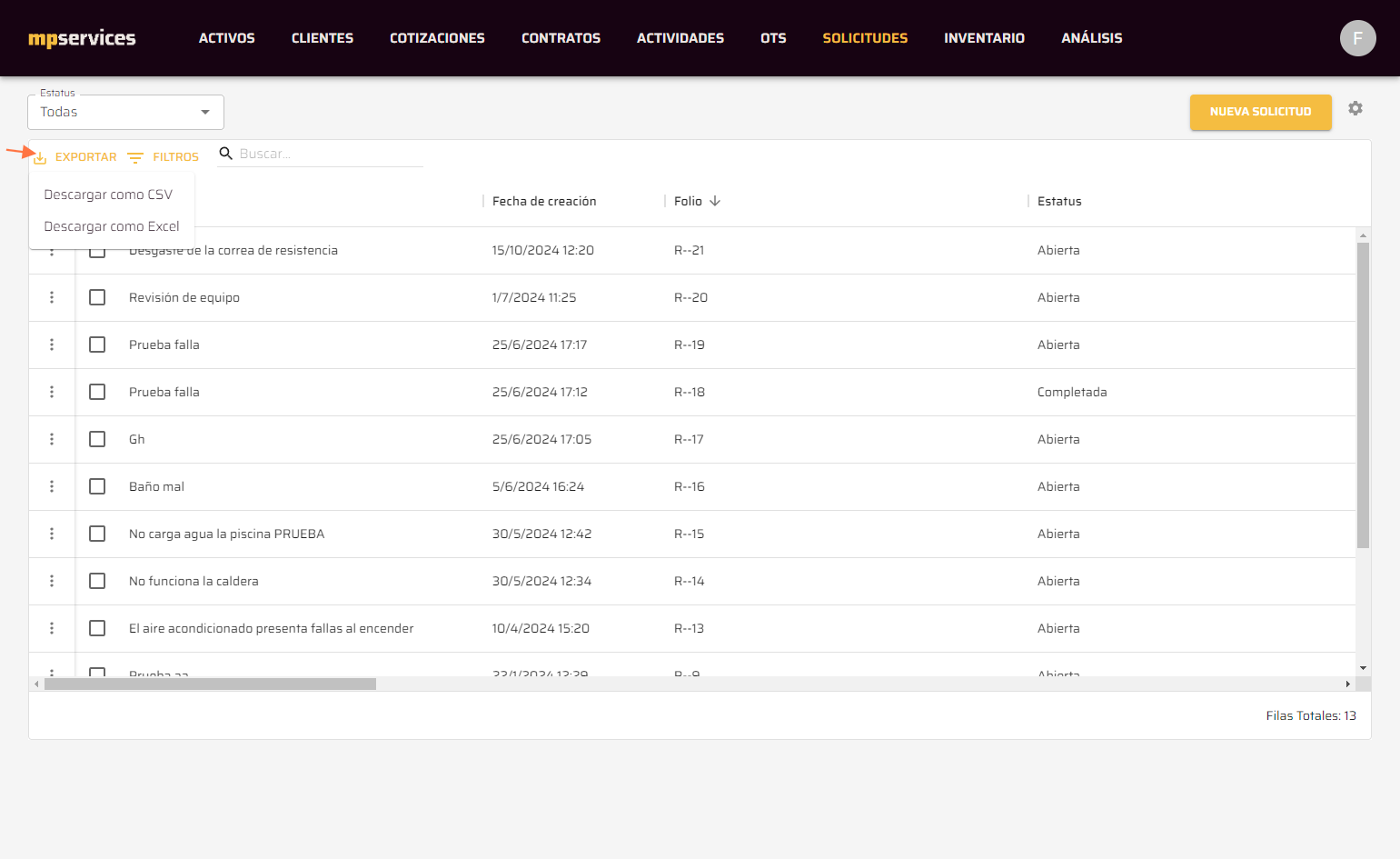
Task: Select checkbox for Revisión de equipo
Action: (97, 297)
